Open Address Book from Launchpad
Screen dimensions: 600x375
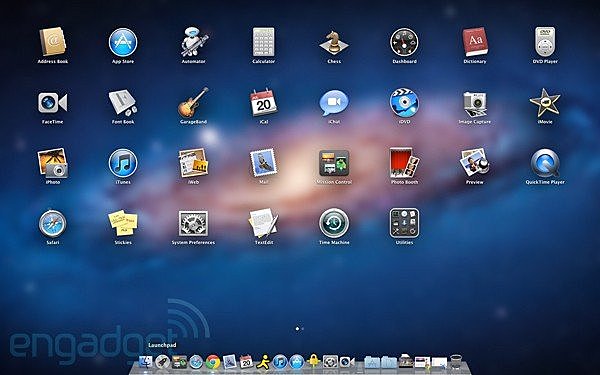(53, 42)
